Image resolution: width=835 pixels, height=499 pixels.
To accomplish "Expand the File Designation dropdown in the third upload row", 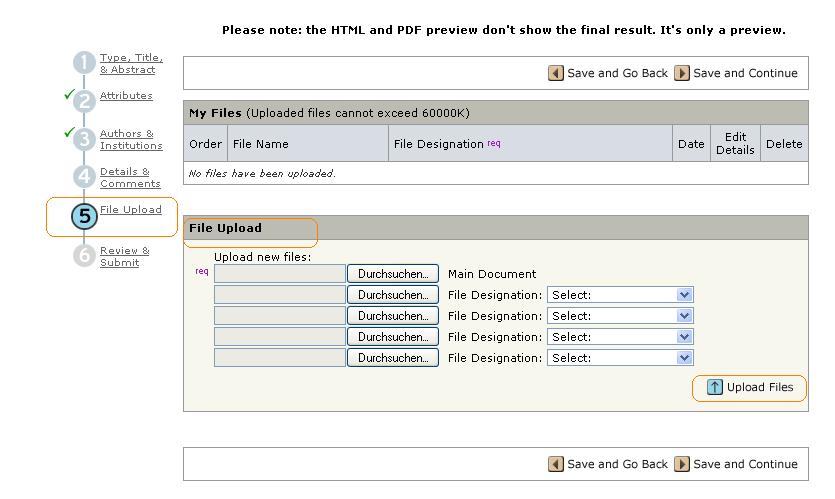I will (x=620, y=316).
